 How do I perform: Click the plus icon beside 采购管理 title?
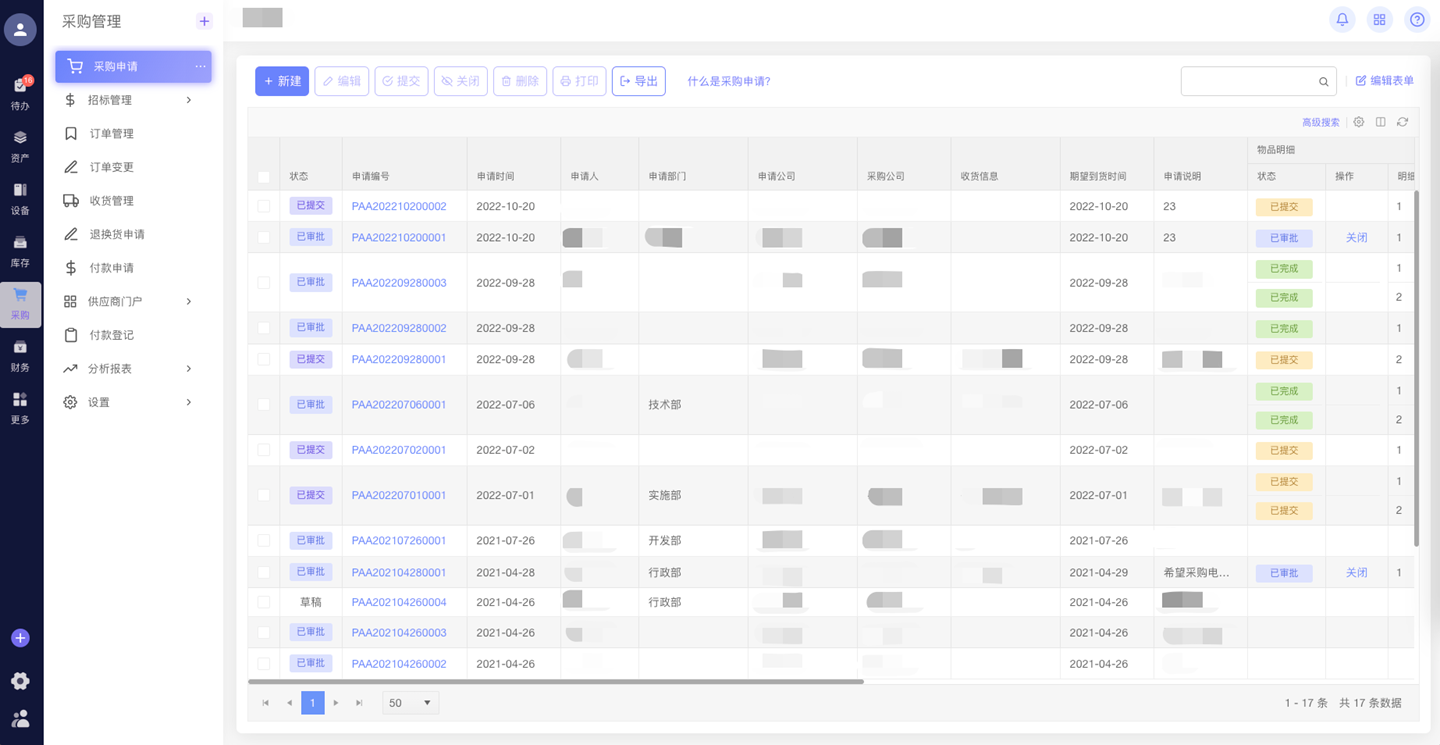click(x=204, y=21)
